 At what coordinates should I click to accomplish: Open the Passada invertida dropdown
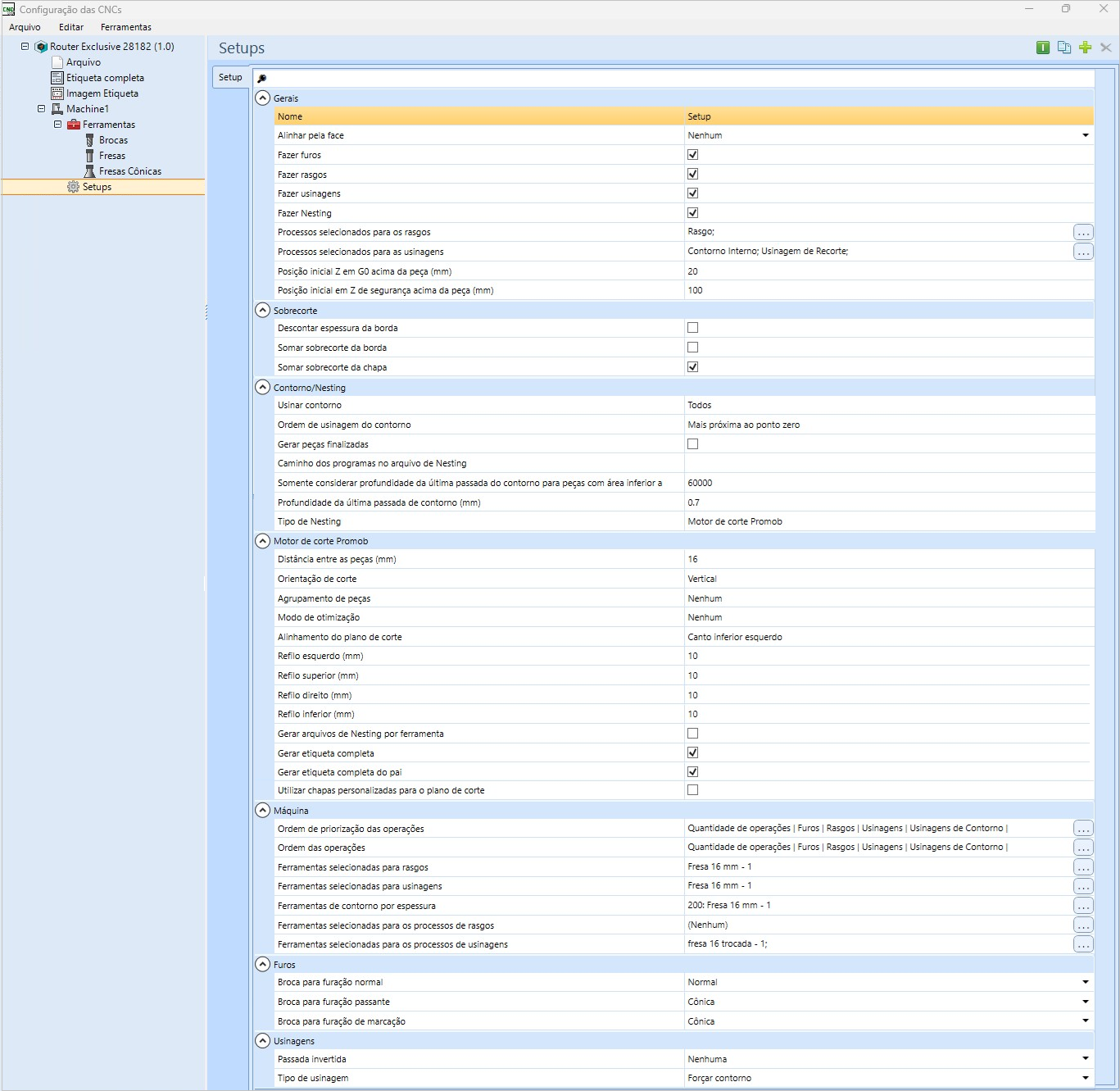pyautogui.click(x=1086, y=1059)
